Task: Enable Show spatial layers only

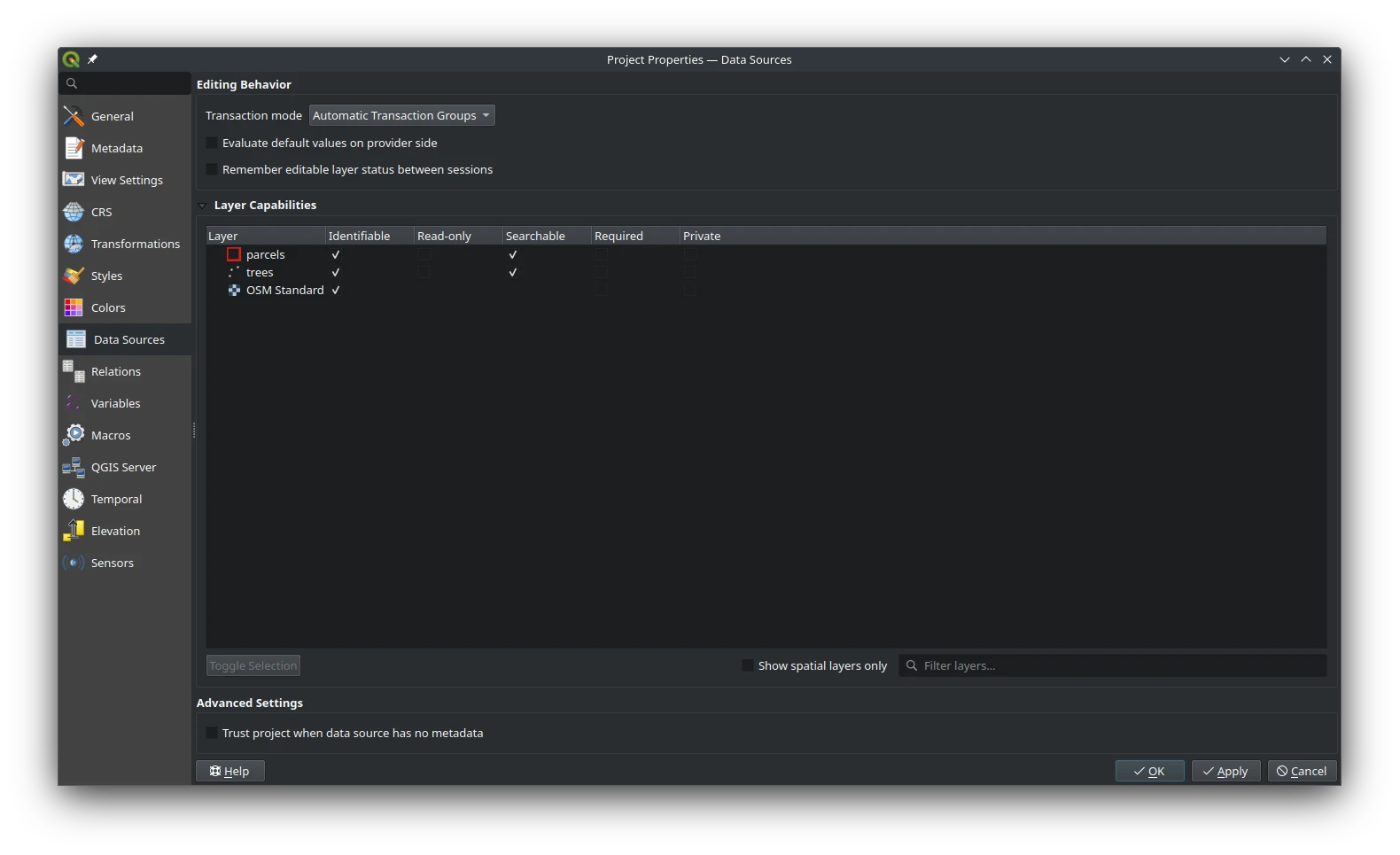Action: 748,665
